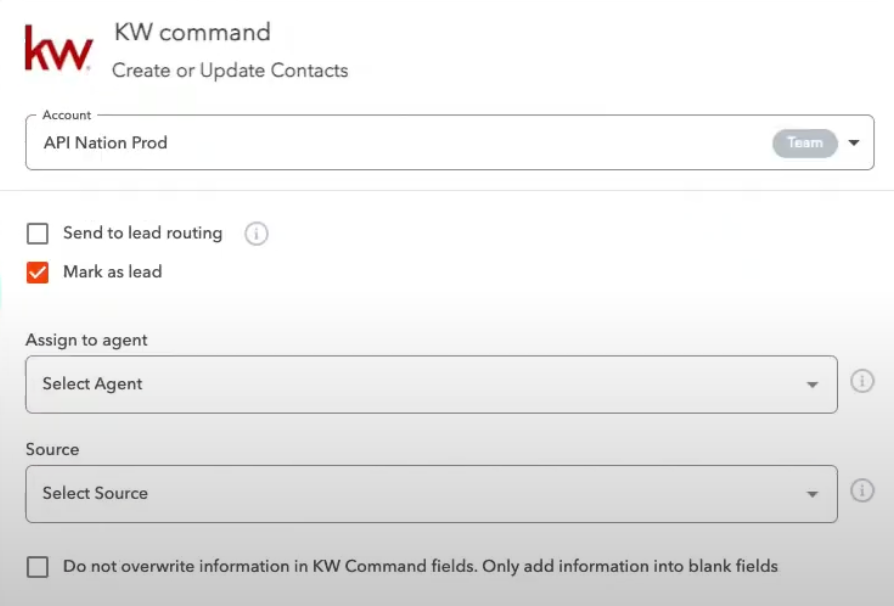This screenshot has height=606, width=894.
Task: Click the Select Agent placeholder text
Action: pyautogui.click(x=92, y=384)
